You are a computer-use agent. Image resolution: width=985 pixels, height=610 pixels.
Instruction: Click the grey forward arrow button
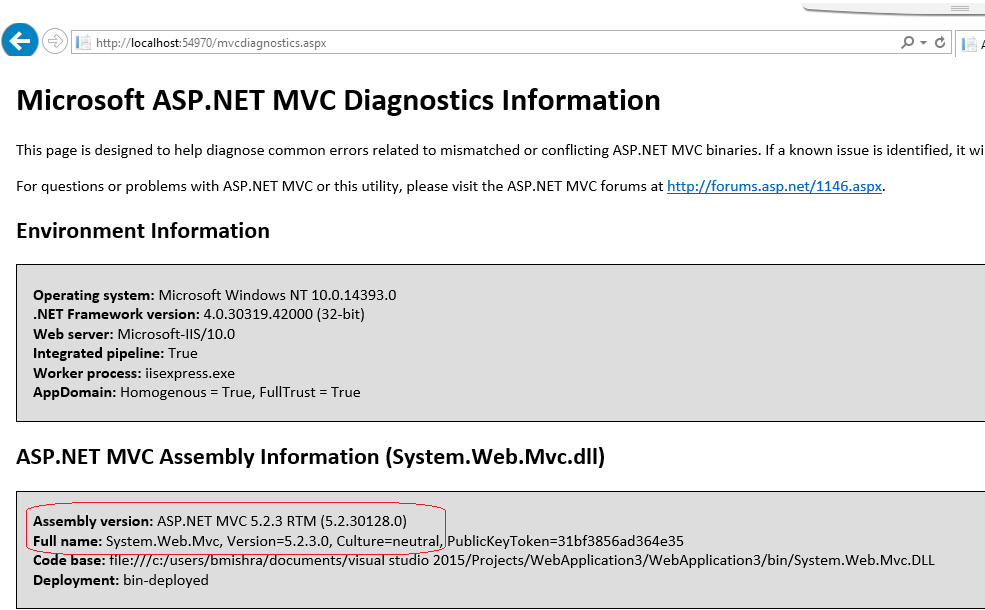tap(55, 41)
